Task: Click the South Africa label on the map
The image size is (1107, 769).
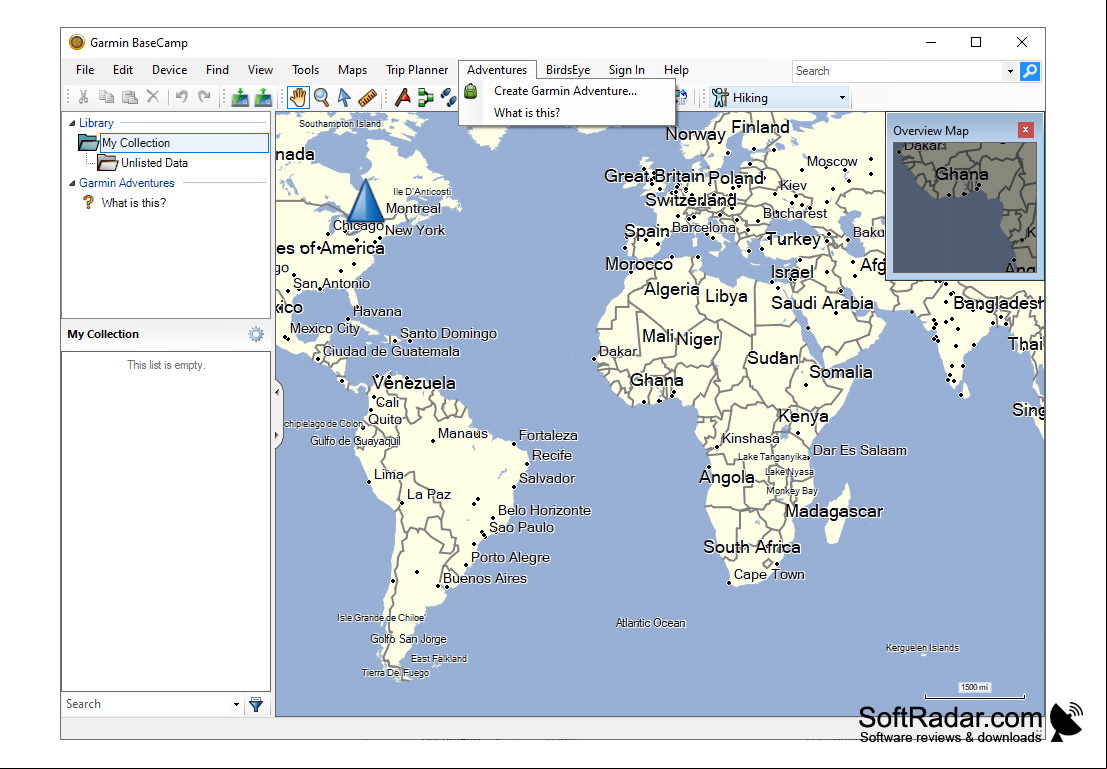Action: tap(752, 547)
